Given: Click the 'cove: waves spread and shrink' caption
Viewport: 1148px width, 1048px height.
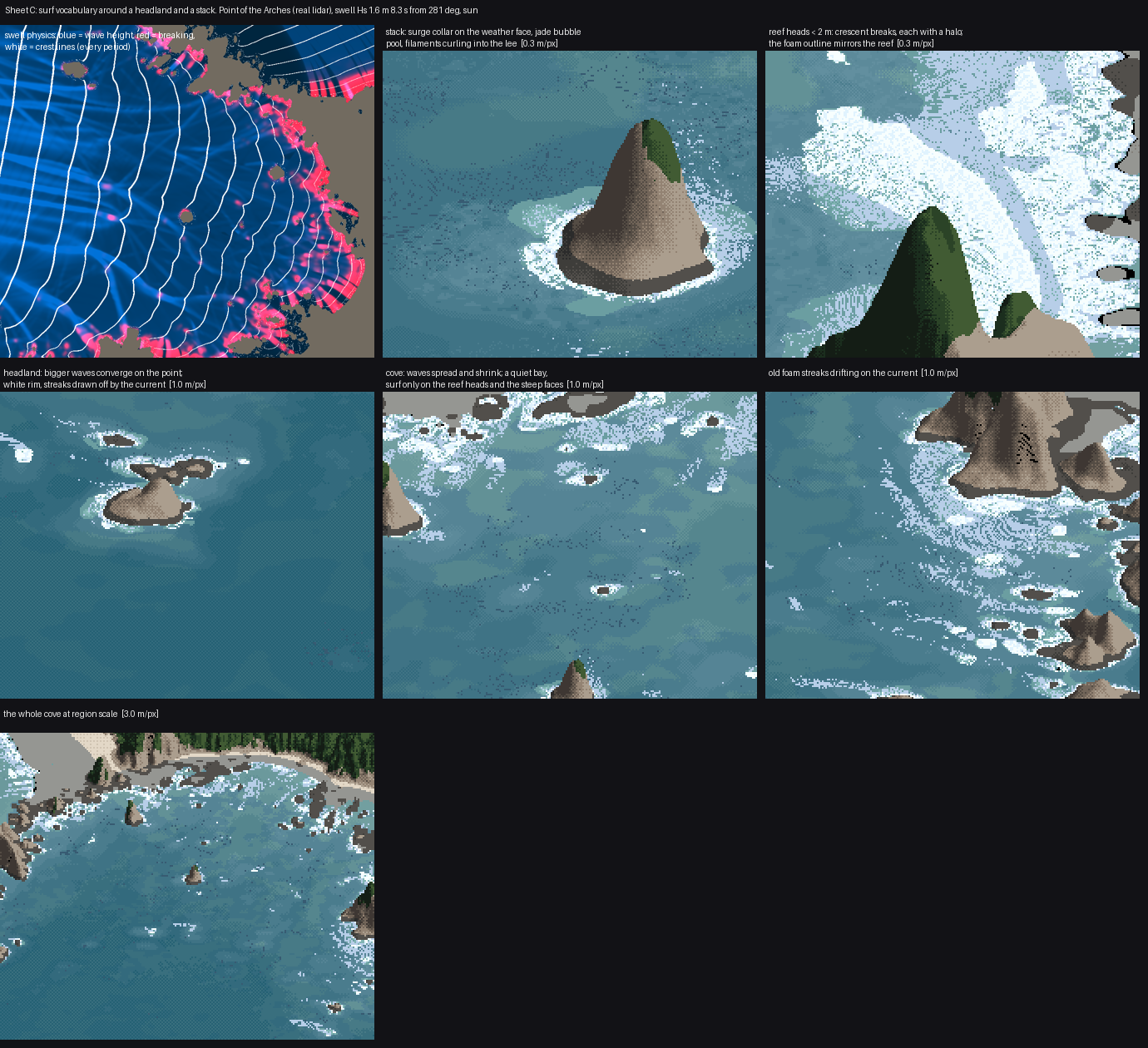Looking at the screenshot, I should pyautogui.click(x=494, y=378).
